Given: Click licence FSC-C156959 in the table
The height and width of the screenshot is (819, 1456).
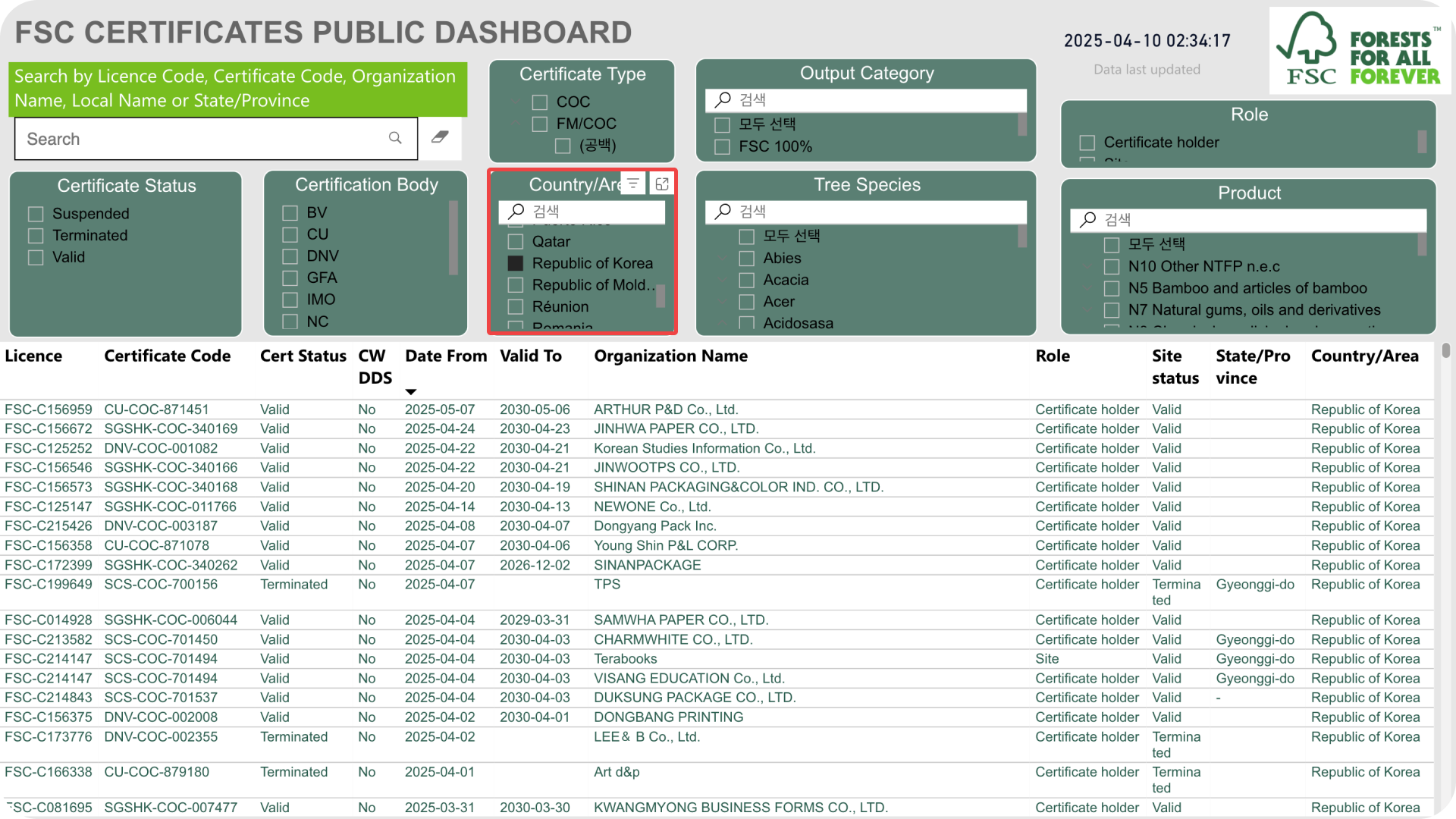Looking at the screenshot, I should [49, 409].
